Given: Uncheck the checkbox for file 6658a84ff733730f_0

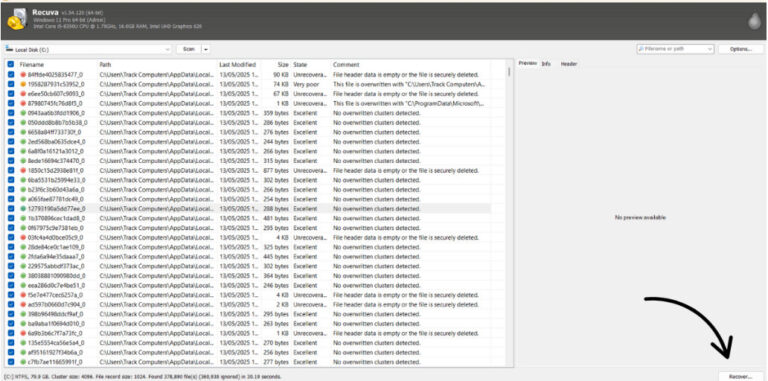Looking at the screenshot, I should [x=11, y=132].
